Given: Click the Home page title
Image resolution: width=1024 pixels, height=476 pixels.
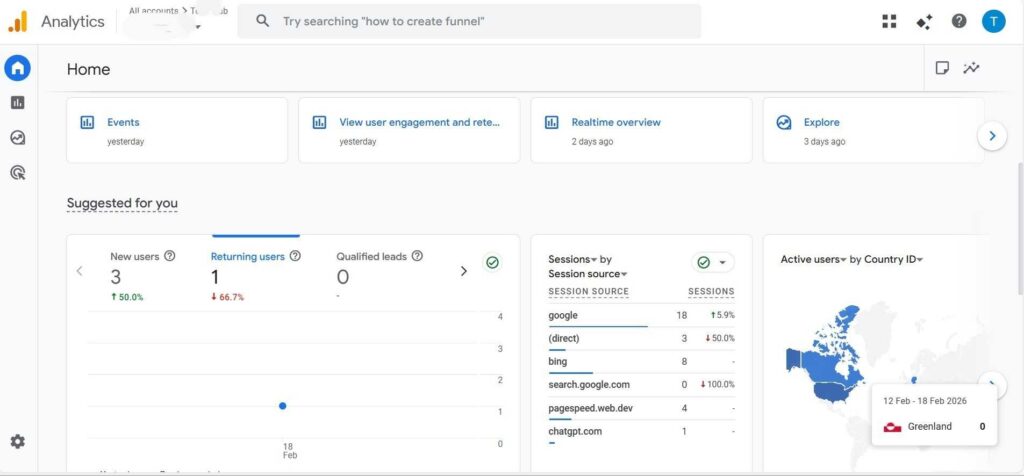Looking at the screenshot, I should point(88,69).
